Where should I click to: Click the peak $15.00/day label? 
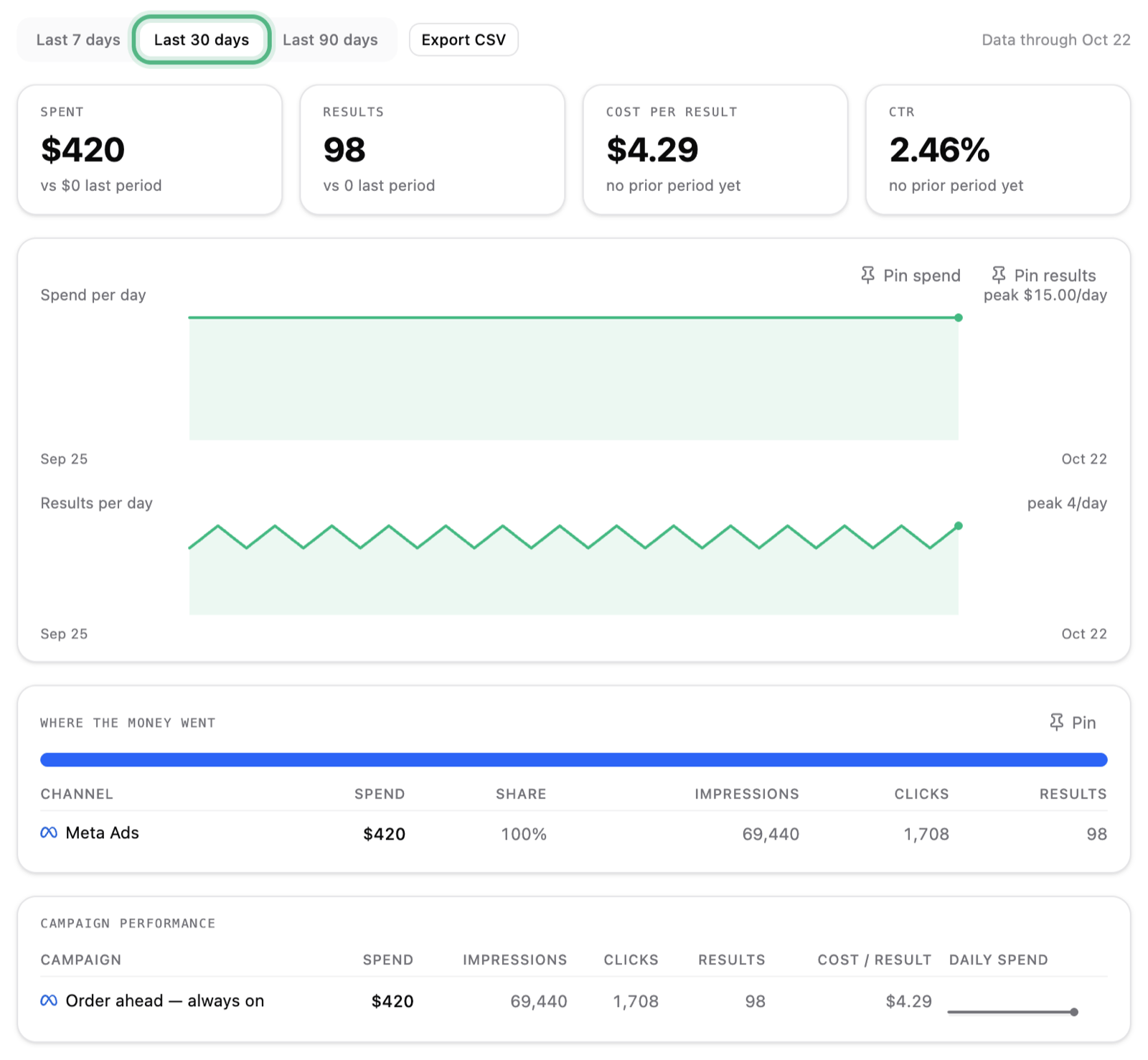(1045, 295)
